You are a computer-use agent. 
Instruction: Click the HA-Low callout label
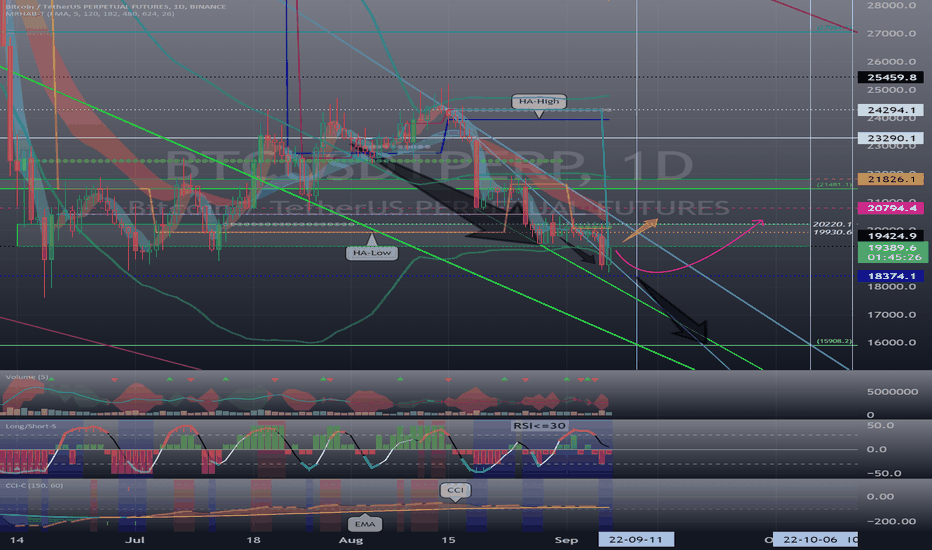tap(372, 253)
